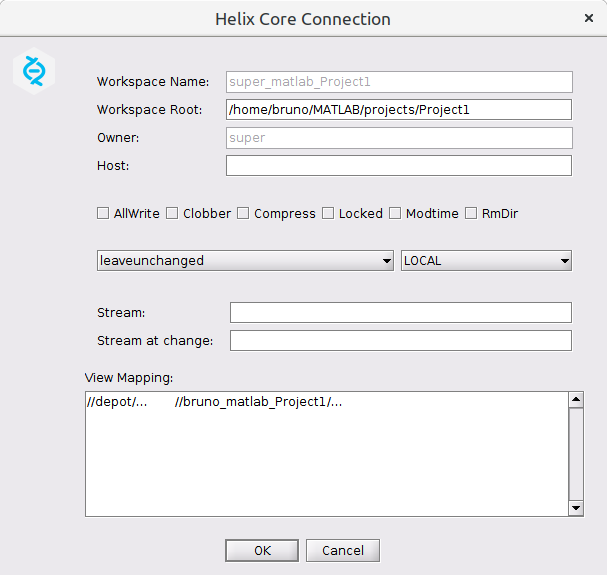This screenshot has height=575, width=607.
Task: Toggle the RmDir checkbox
Action: 471,213
